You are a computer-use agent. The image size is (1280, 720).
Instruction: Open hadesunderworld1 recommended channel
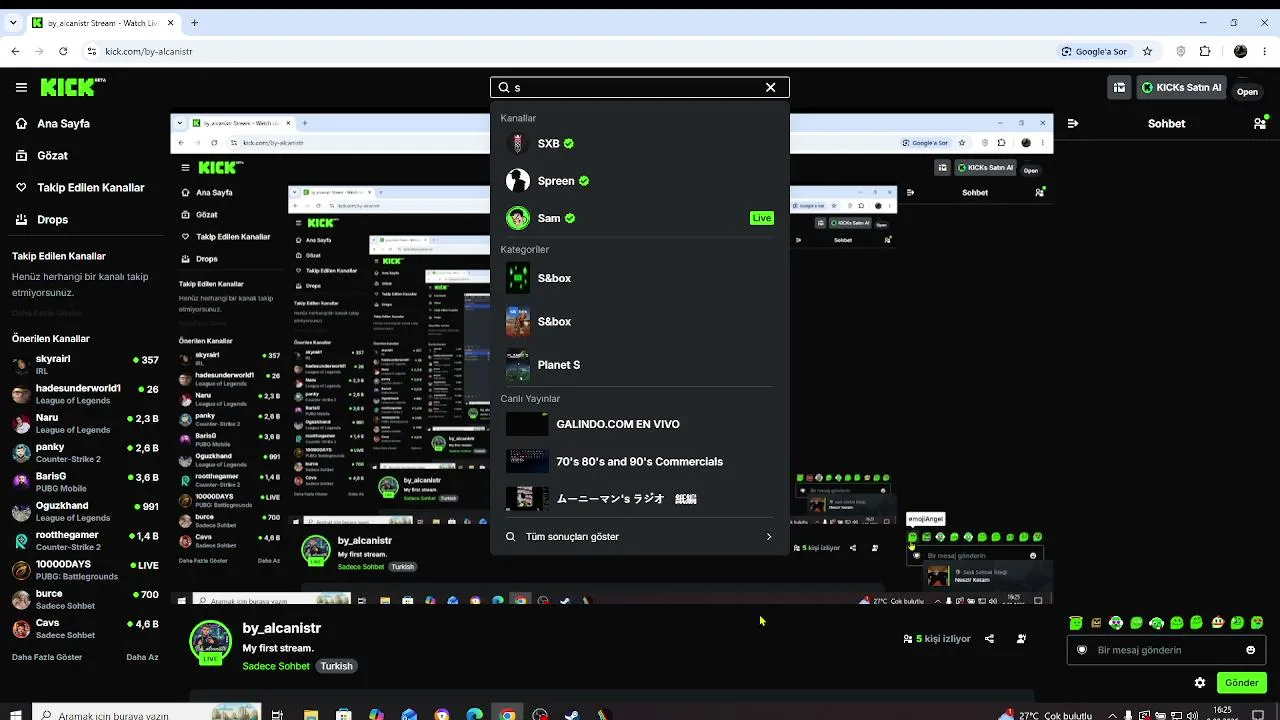85,394
